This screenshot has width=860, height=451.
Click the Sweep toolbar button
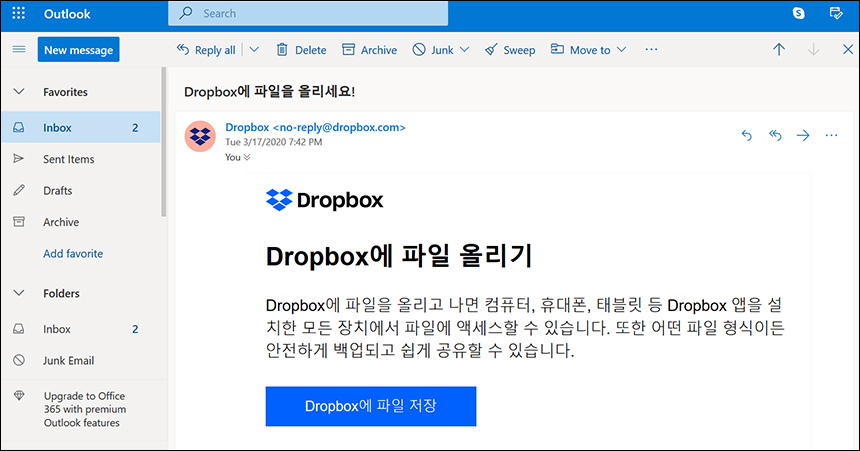tap(510, 50)
